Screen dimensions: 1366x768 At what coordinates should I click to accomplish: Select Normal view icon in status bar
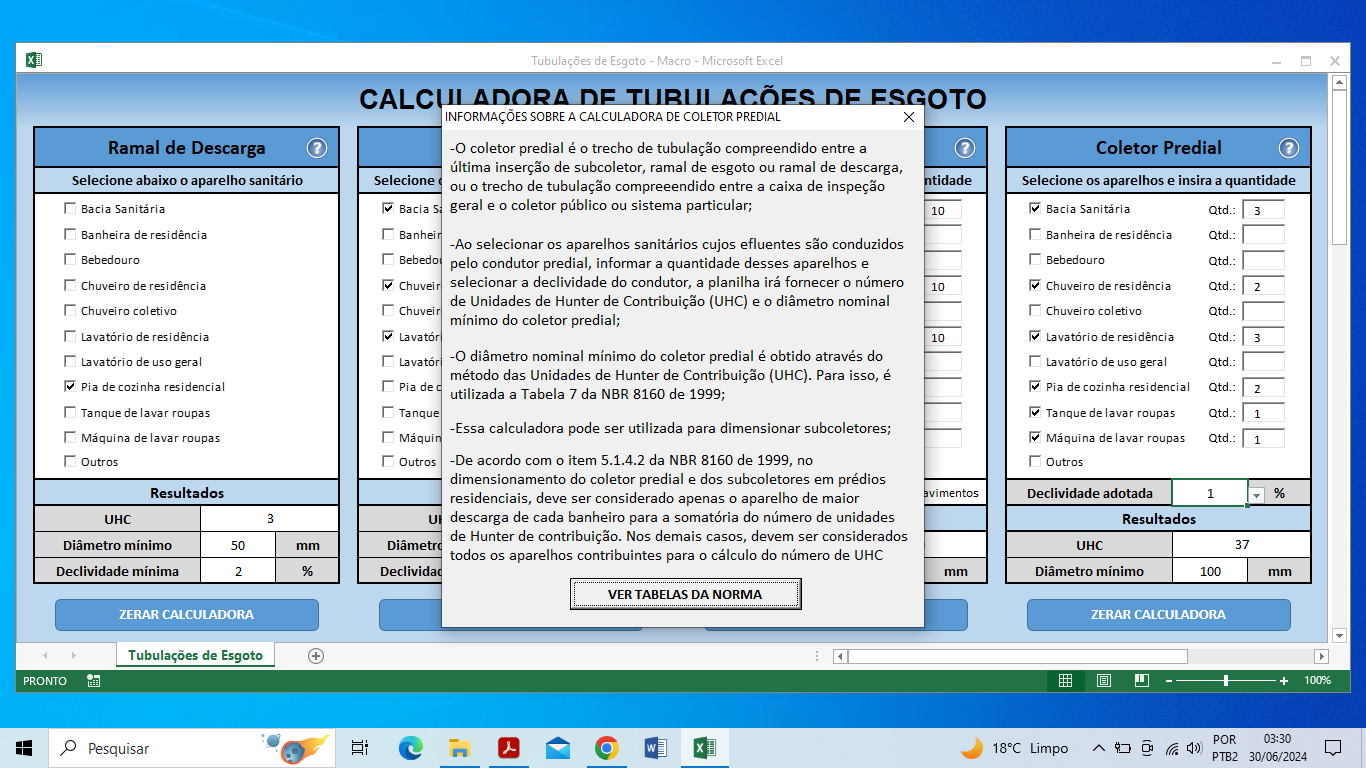1065,681
